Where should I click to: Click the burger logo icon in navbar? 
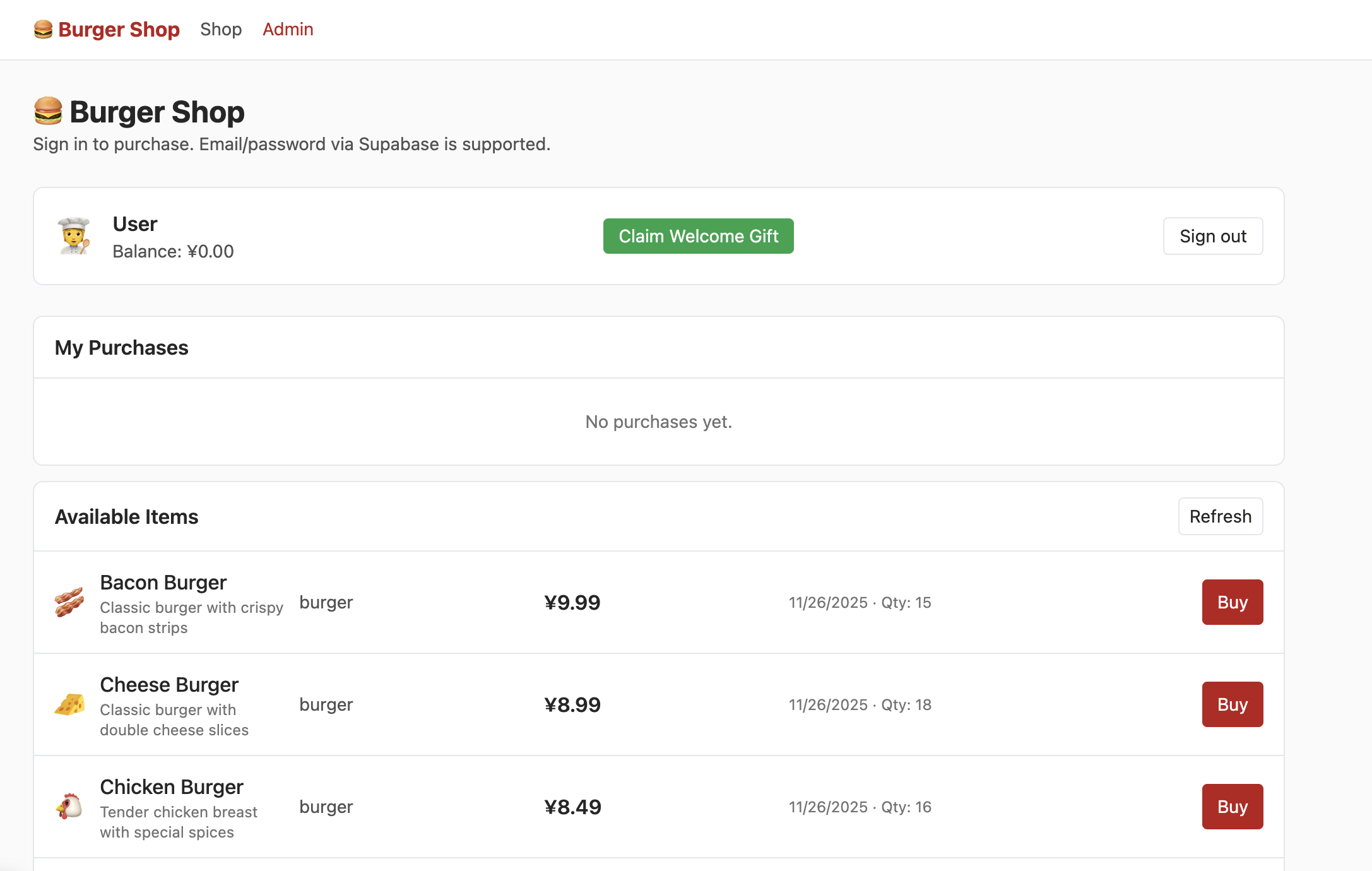(43, 30)
